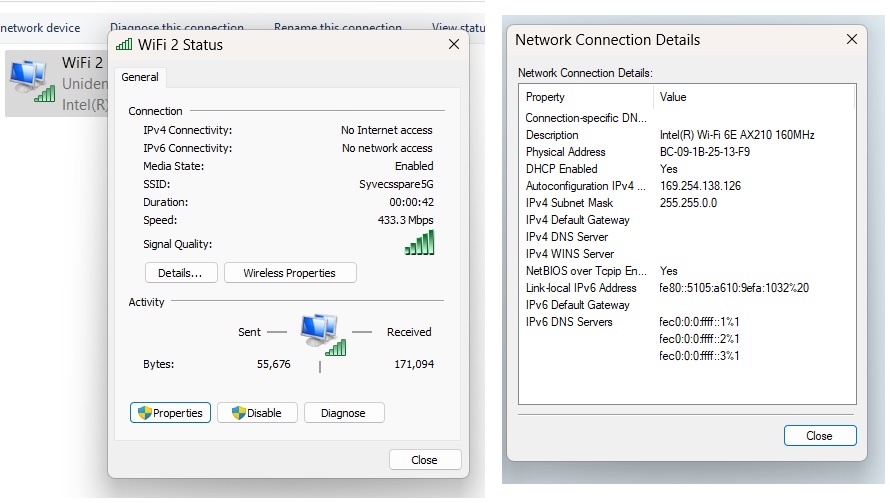Click the shield icon on the Disable button
This screenshot has width=890, height=503.
[238, 413]
